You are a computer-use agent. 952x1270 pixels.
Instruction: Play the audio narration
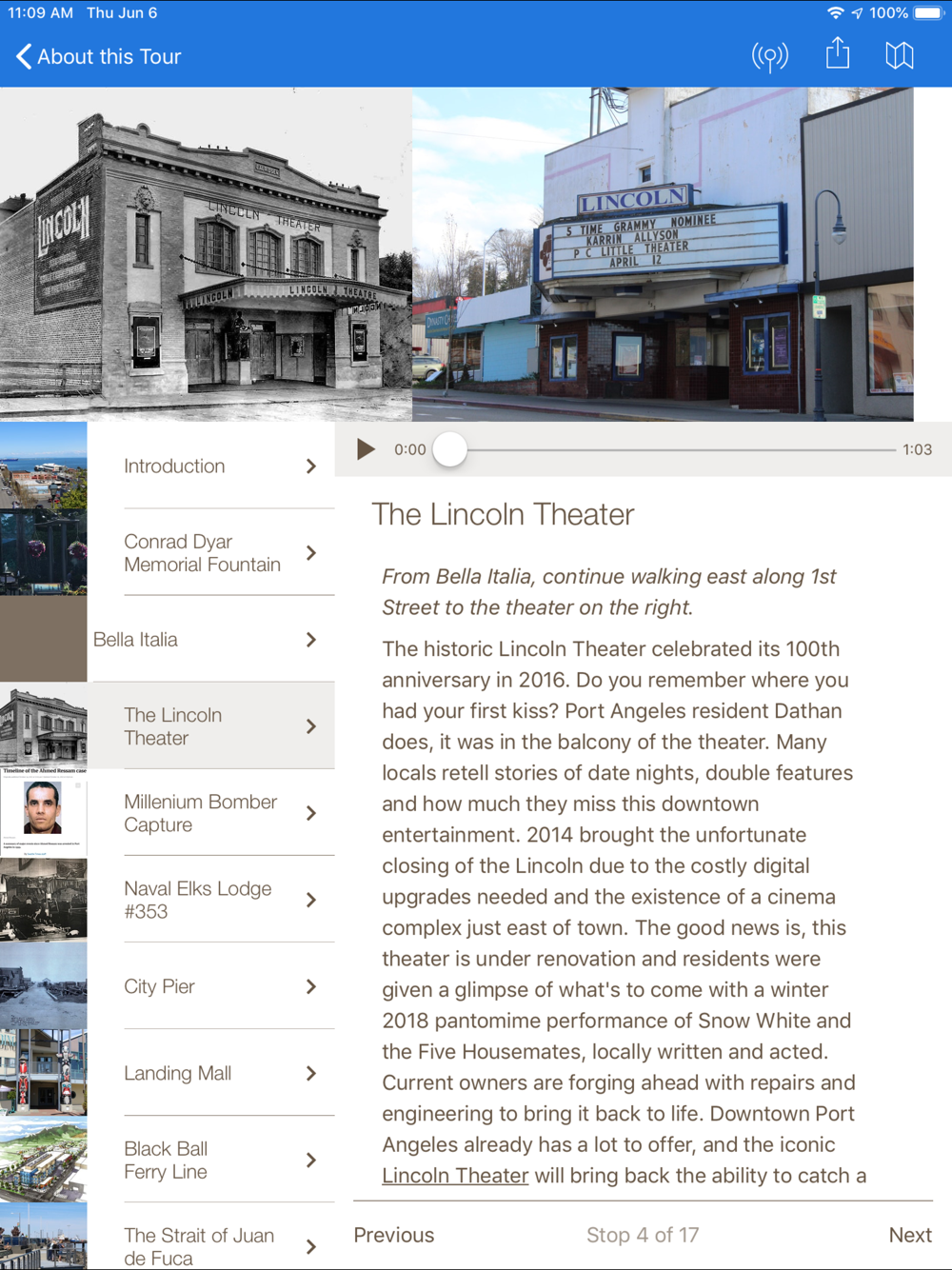366,449
